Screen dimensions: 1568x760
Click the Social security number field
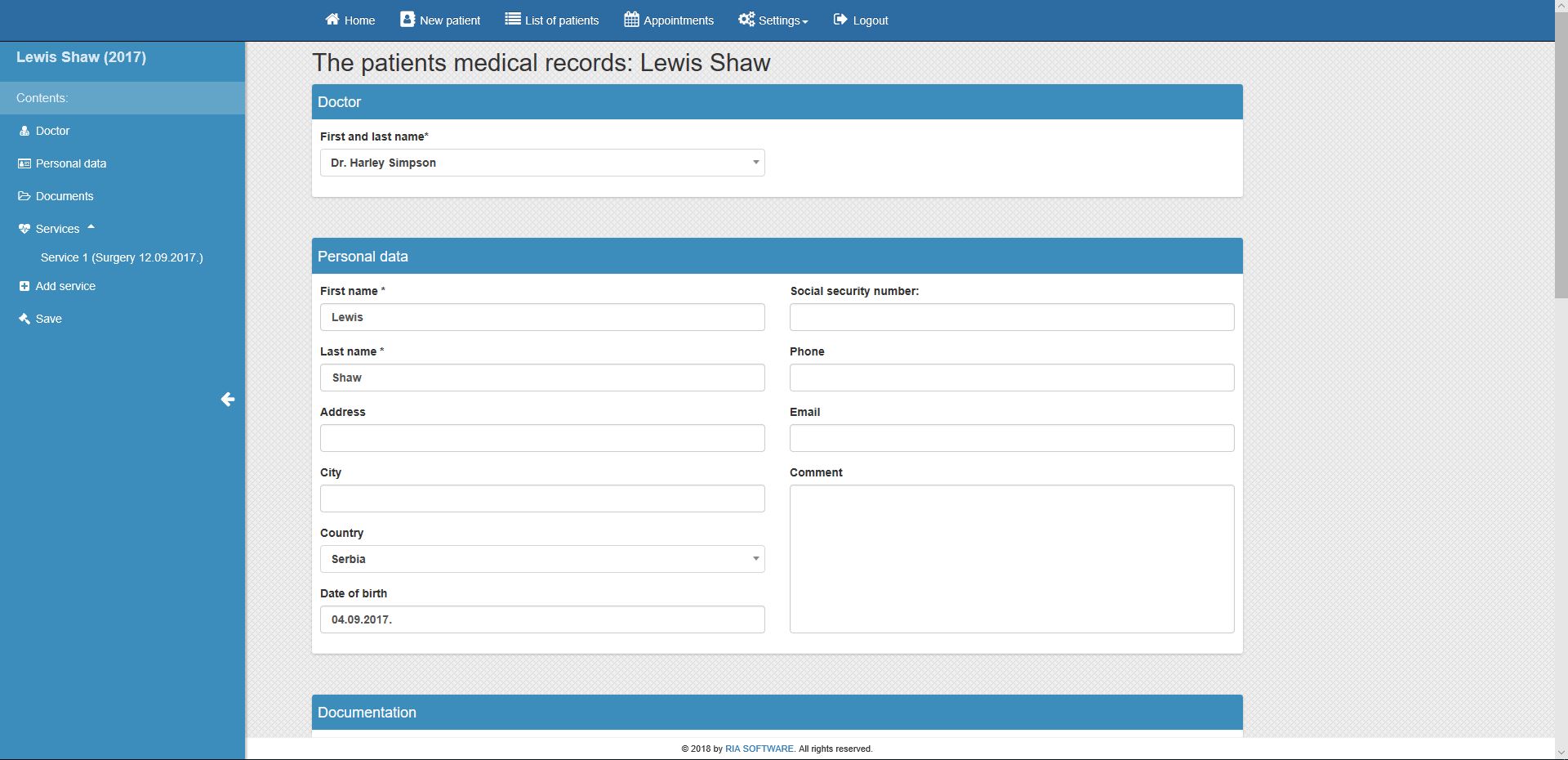1011,317
